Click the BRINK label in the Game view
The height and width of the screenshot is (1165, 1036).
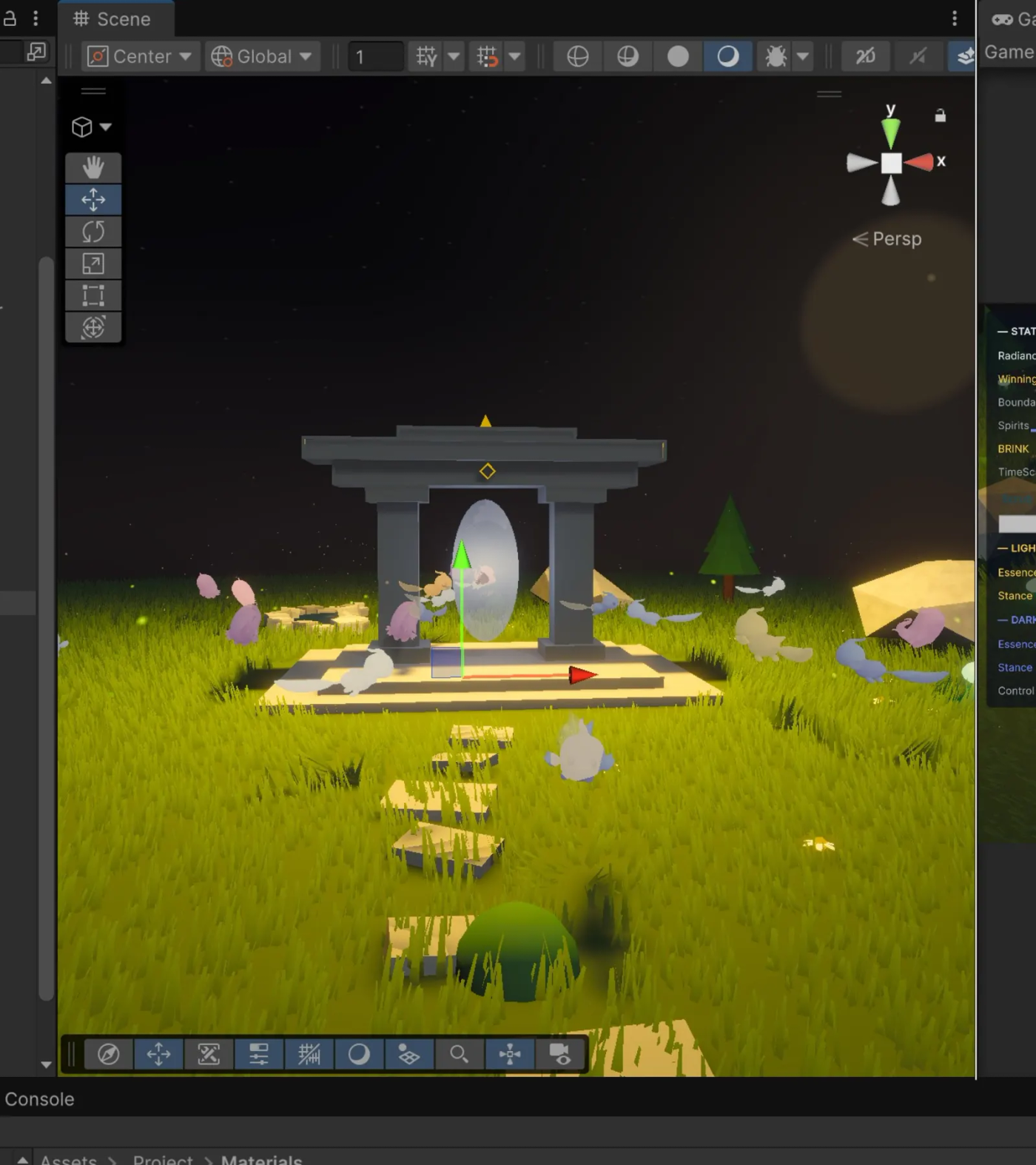pyautogui.click(x=1013, y=449)
